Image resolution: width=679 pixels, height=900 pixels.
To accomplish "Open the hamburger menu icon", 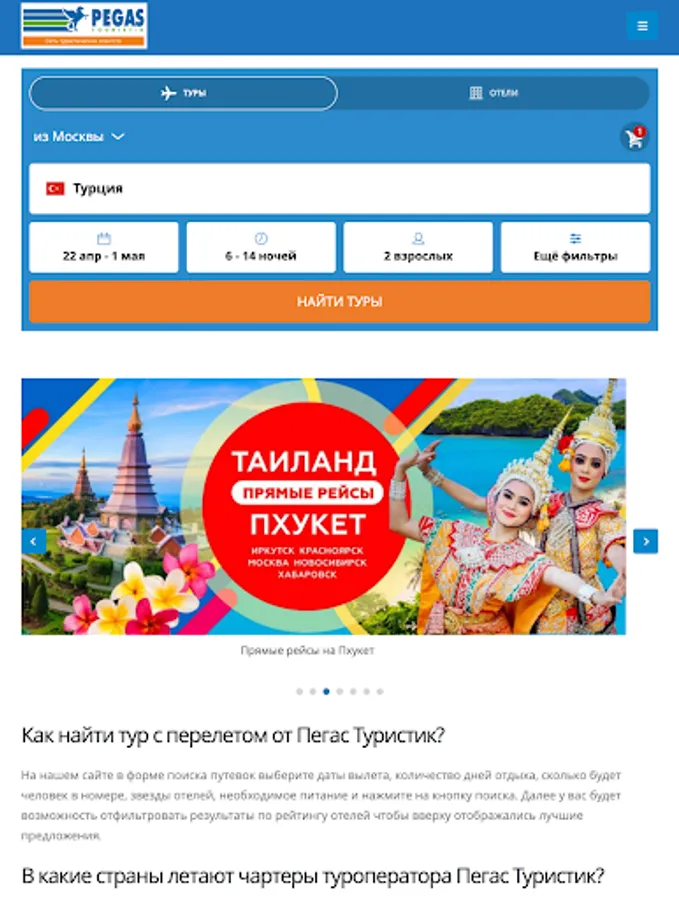I will point(642,26).
